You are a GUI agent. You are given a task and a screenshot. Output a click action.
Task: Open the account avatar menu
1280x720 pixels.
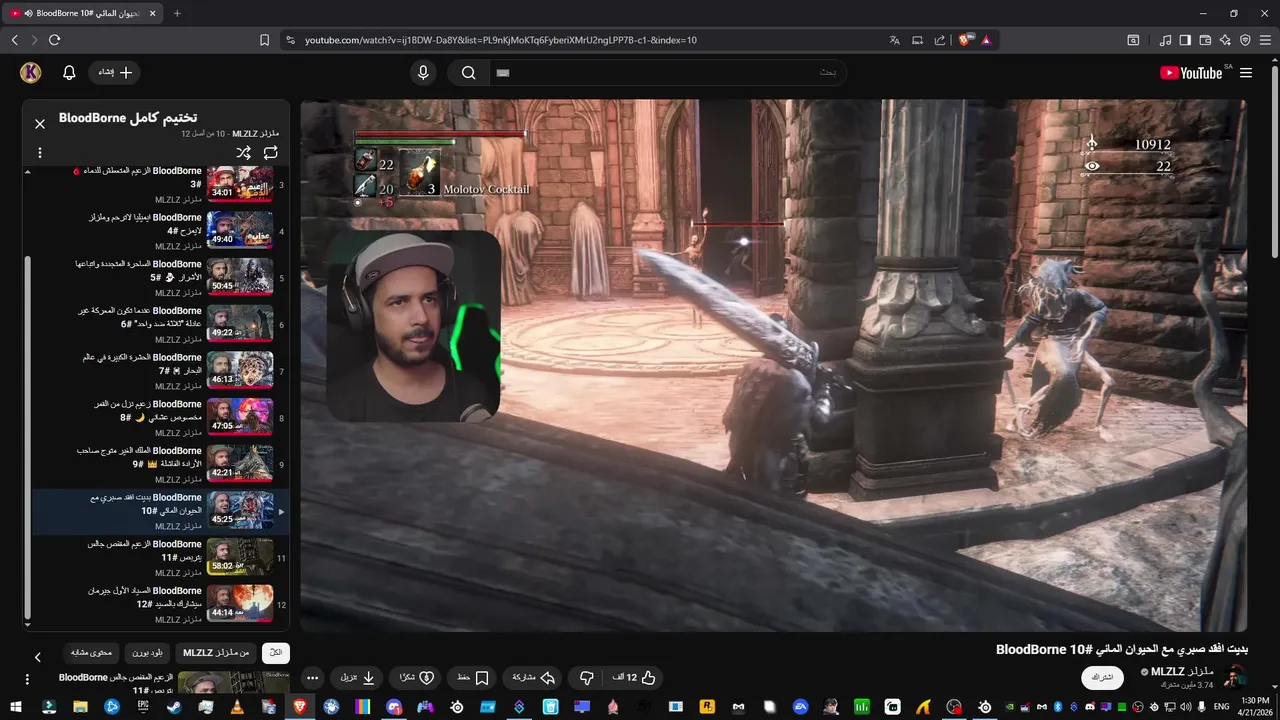pos(31,73)
